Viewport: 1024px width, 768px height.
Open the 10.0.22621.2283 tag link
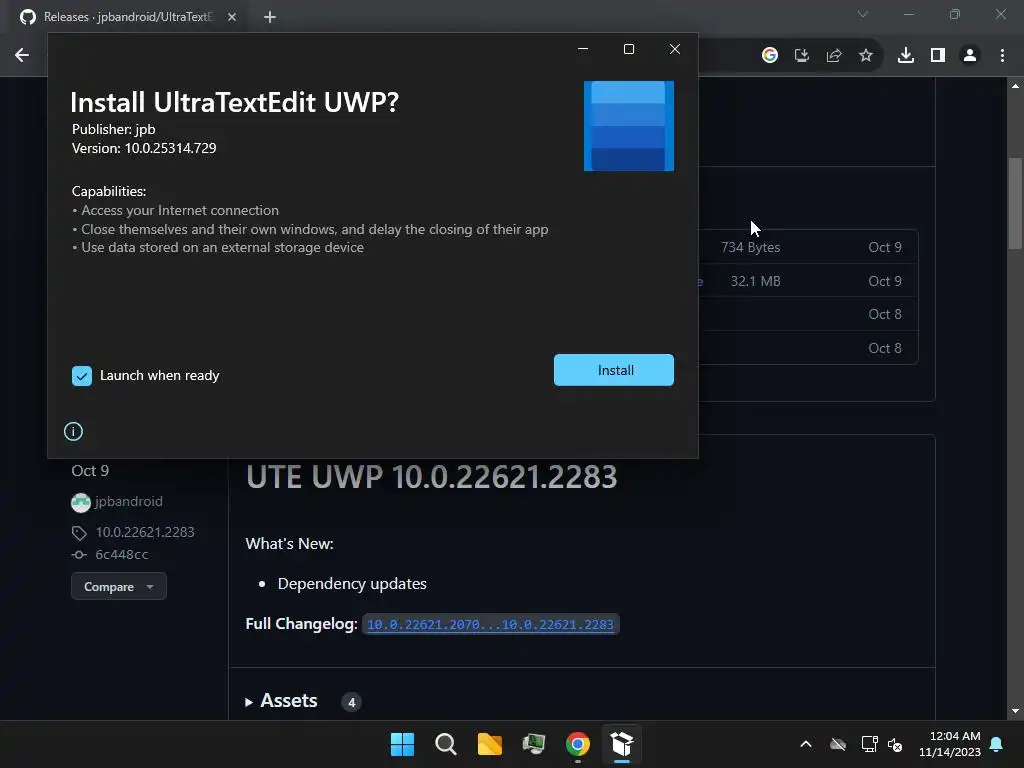point(145,532)
